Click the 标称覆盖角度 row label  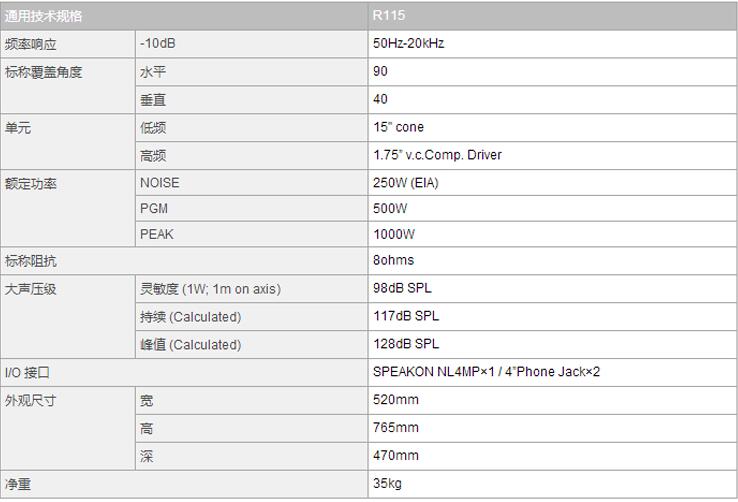(44, 72)
